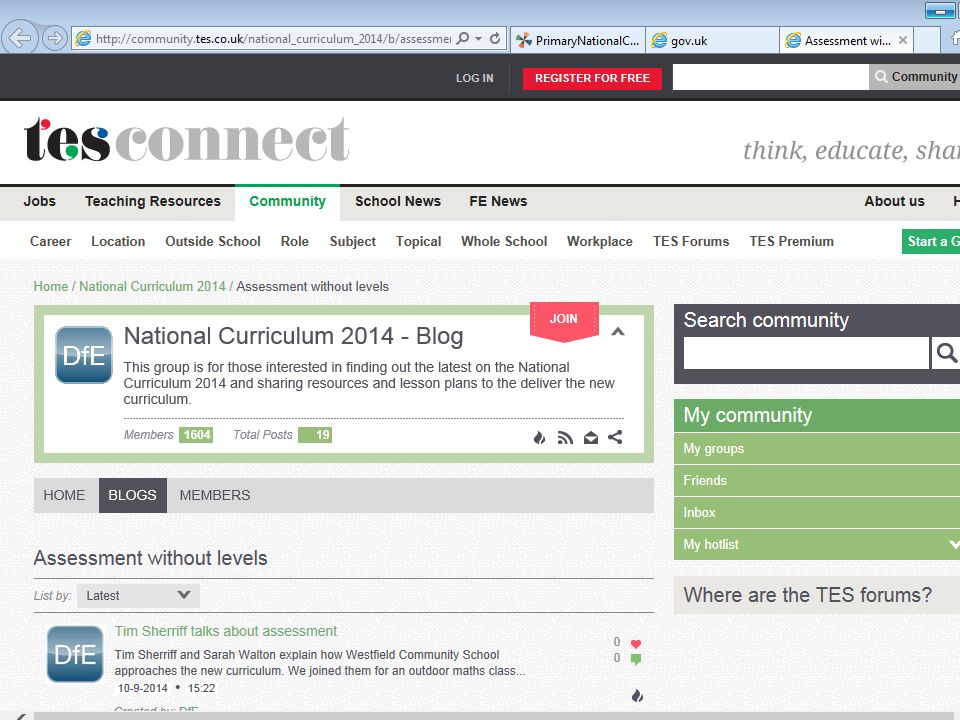Refresh the page with reload icon

click(495, 39)
